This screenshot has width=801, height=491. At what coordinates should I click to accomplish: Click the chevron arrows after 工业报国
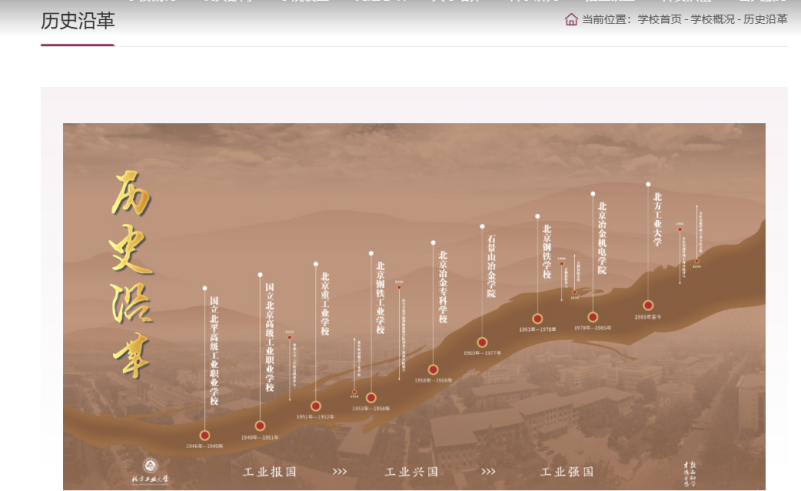point(340,472)
